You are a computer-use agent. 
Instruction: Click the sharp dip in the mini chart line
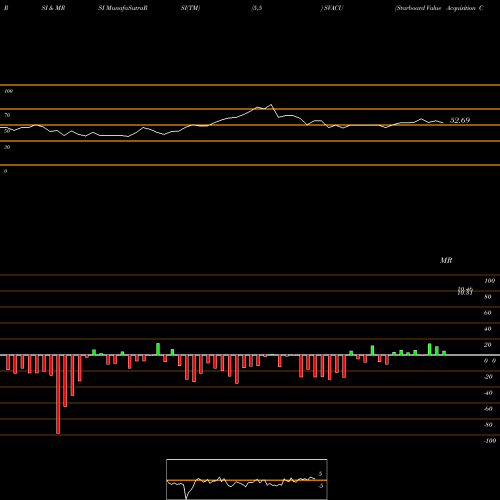pyautogui.click(x=186, y=498)
